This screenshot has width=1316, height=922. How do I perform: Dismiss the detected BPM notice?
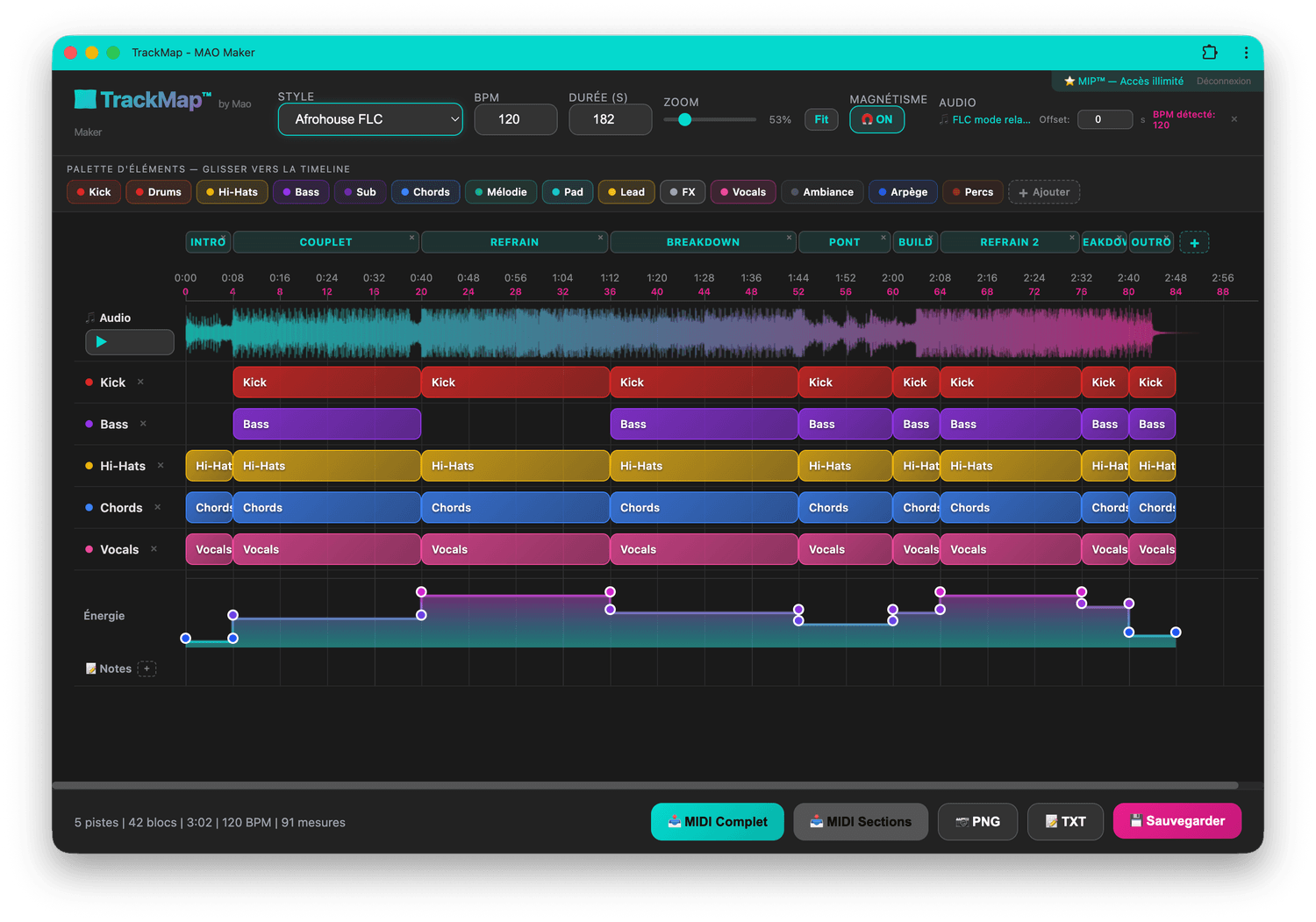[x=1234, y=119]
